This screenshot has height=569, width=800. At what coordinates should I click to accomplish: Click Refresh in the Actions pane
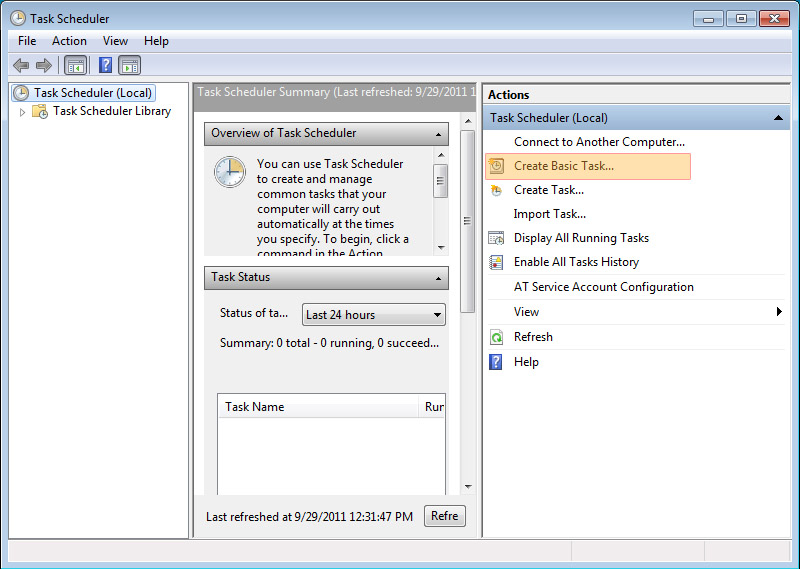click(533, 337)
